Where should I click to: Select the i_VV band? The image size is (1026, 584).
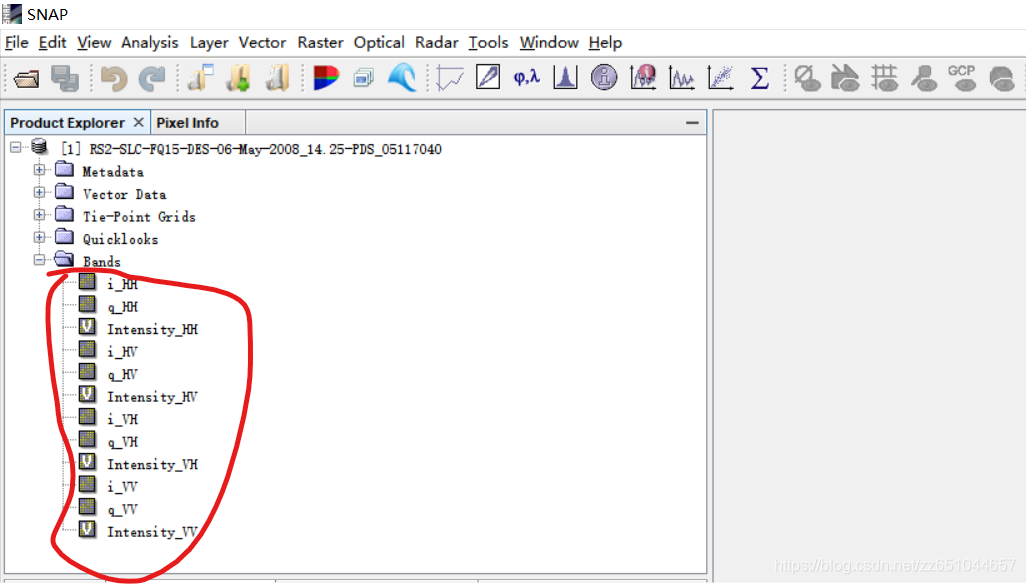(122, 487)
